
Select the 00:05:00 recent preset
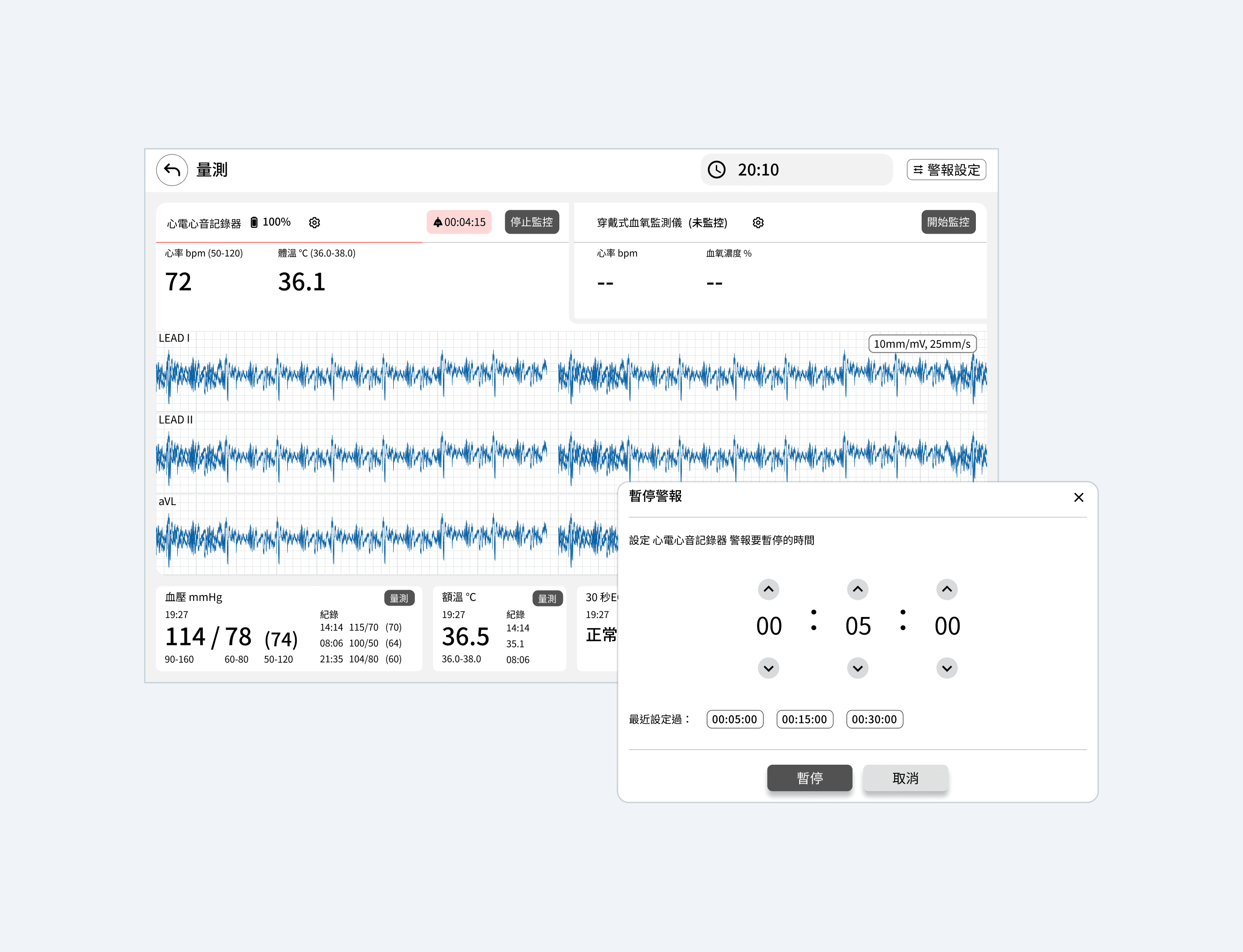[735, 719]
